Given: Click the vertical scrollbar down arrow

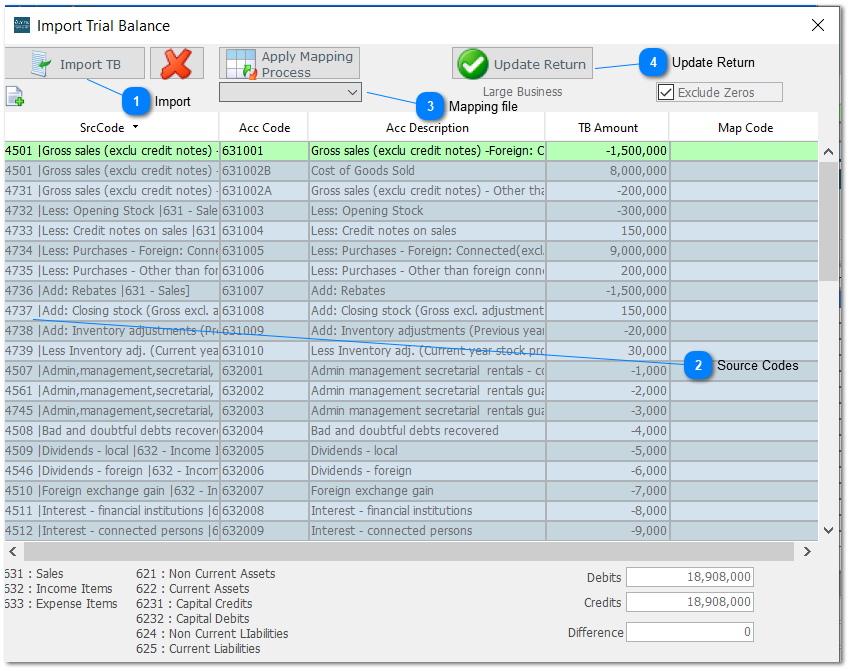Looking at the screenshot, I should pyautogui.click(x=827, y=530).
